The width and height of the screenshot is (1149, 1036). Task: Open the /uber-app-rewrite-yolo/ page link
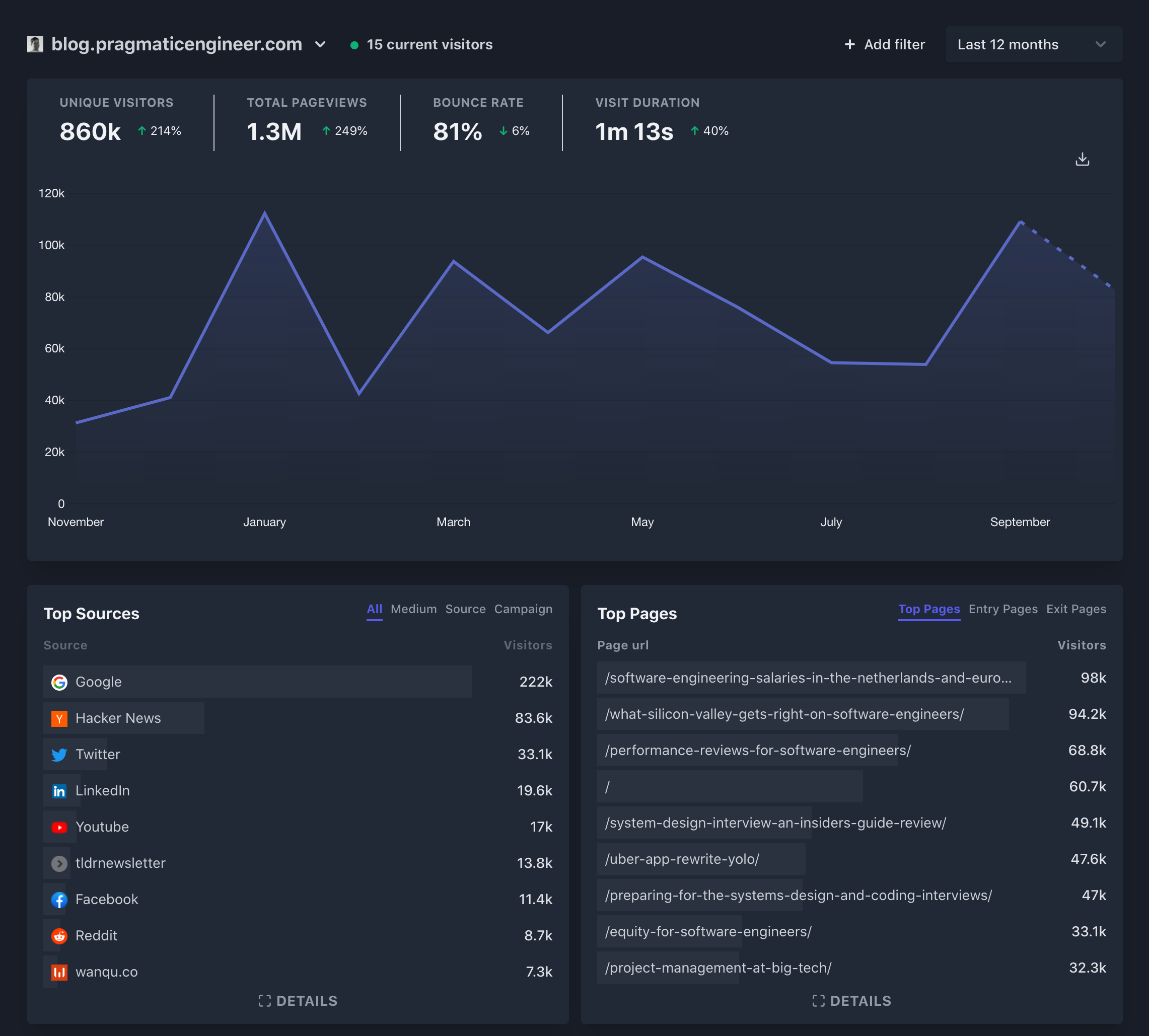coord(682,859)
